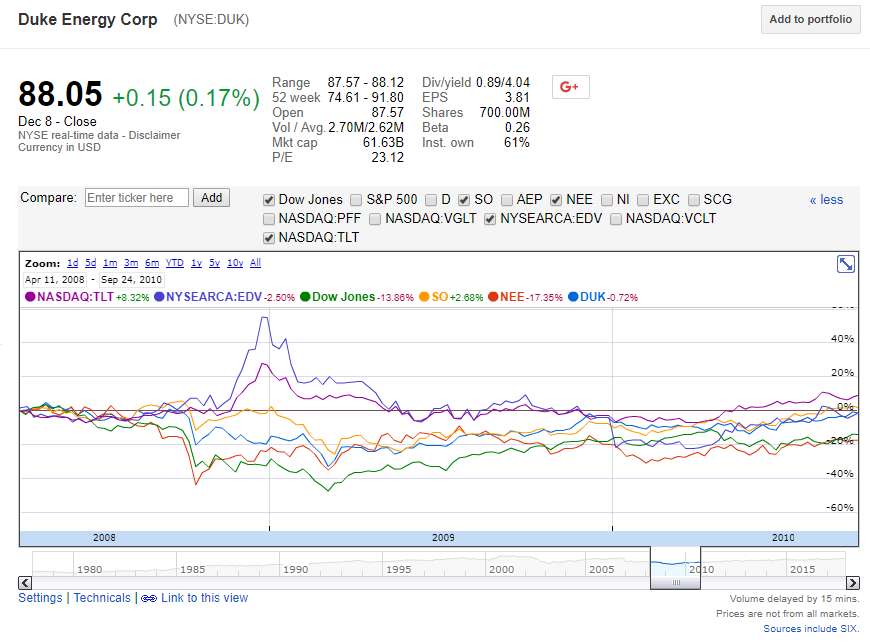Set chart zoom to 5y
This screenshot has height=644, width=870.
[x=214, y=263]
